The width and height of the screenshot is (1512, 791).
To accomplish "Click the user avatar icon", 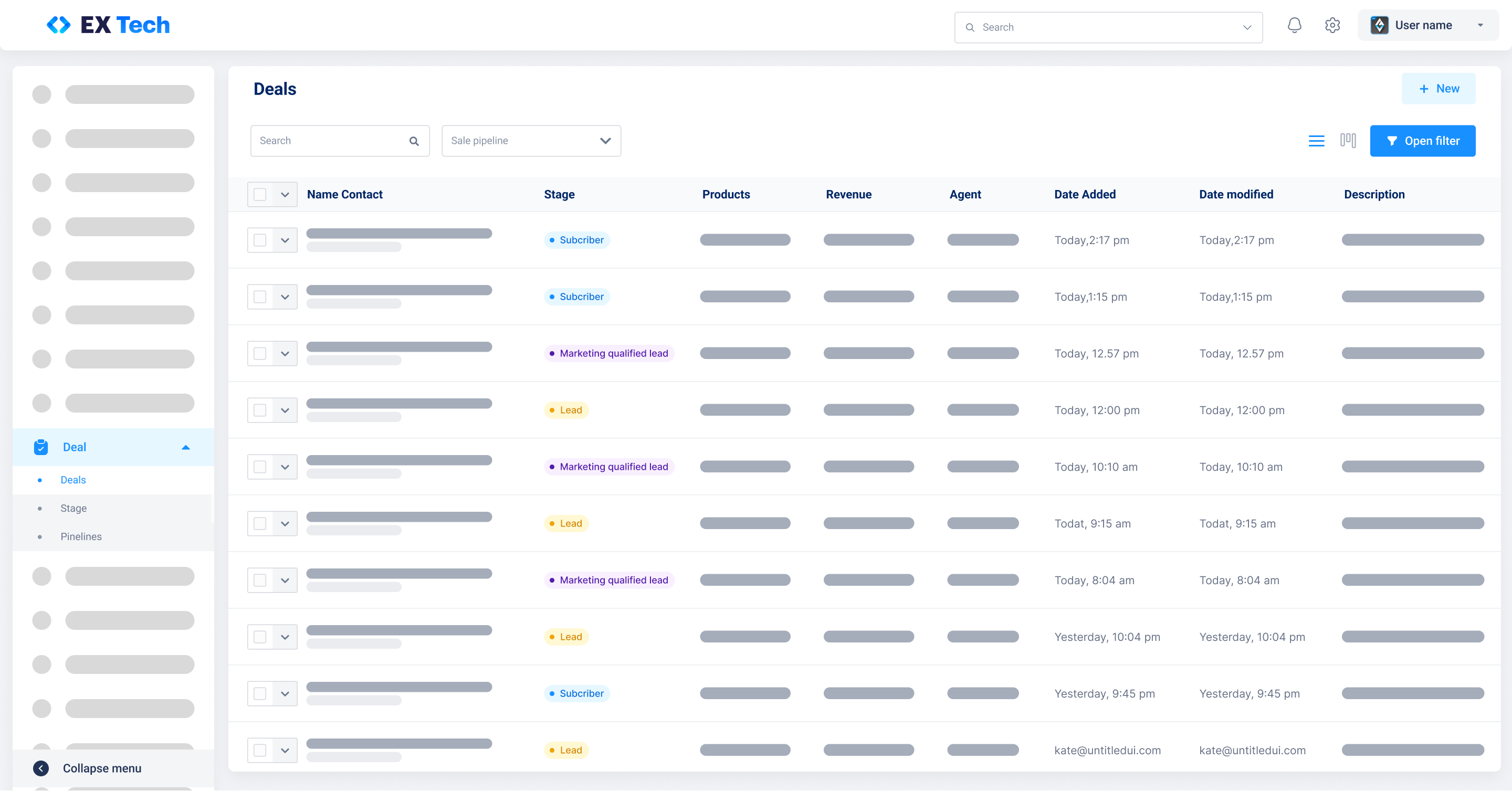I will click(x=1379, y=25).
